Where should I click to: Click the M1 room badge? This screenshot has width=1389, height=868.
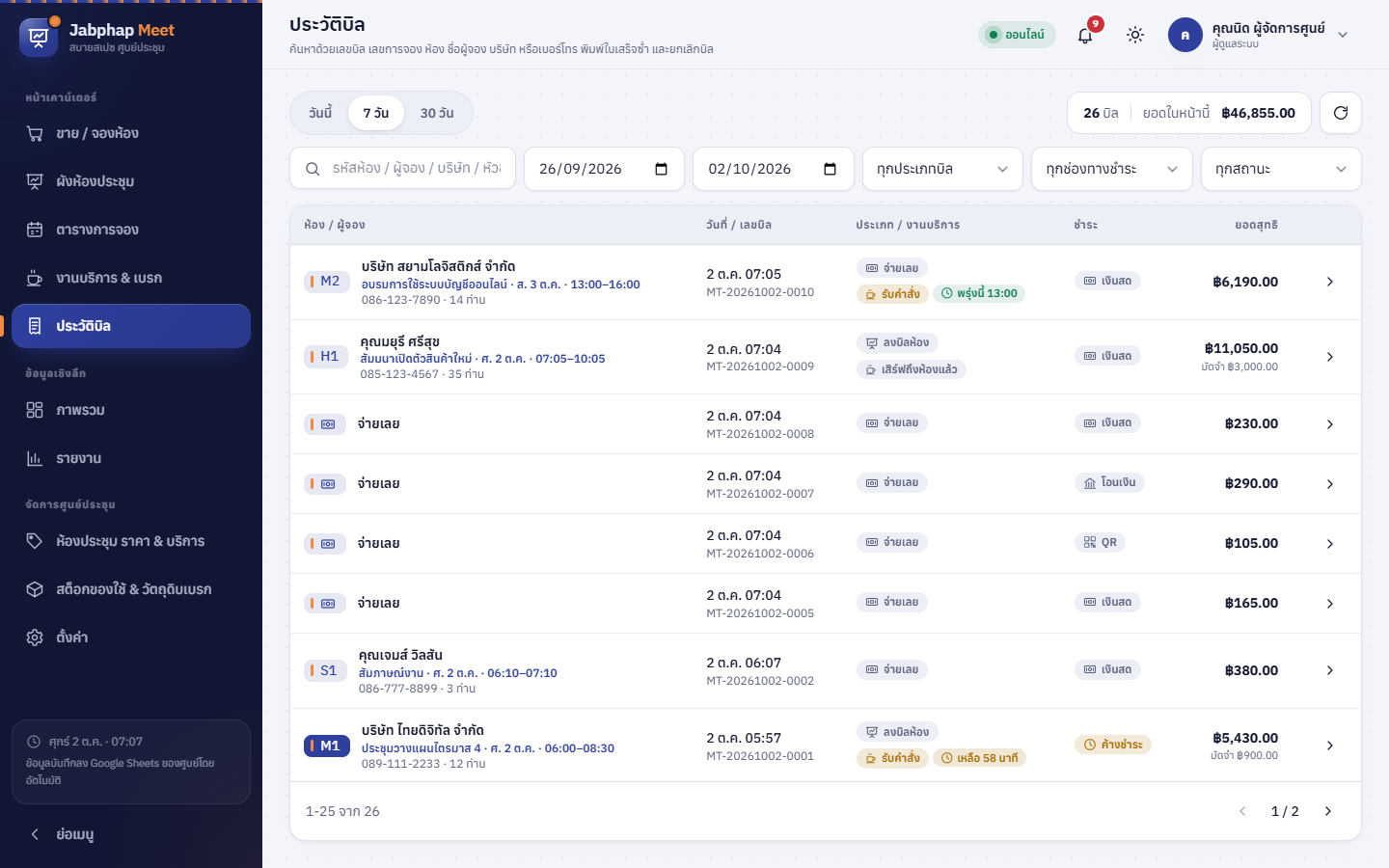[x=326, y=746]
